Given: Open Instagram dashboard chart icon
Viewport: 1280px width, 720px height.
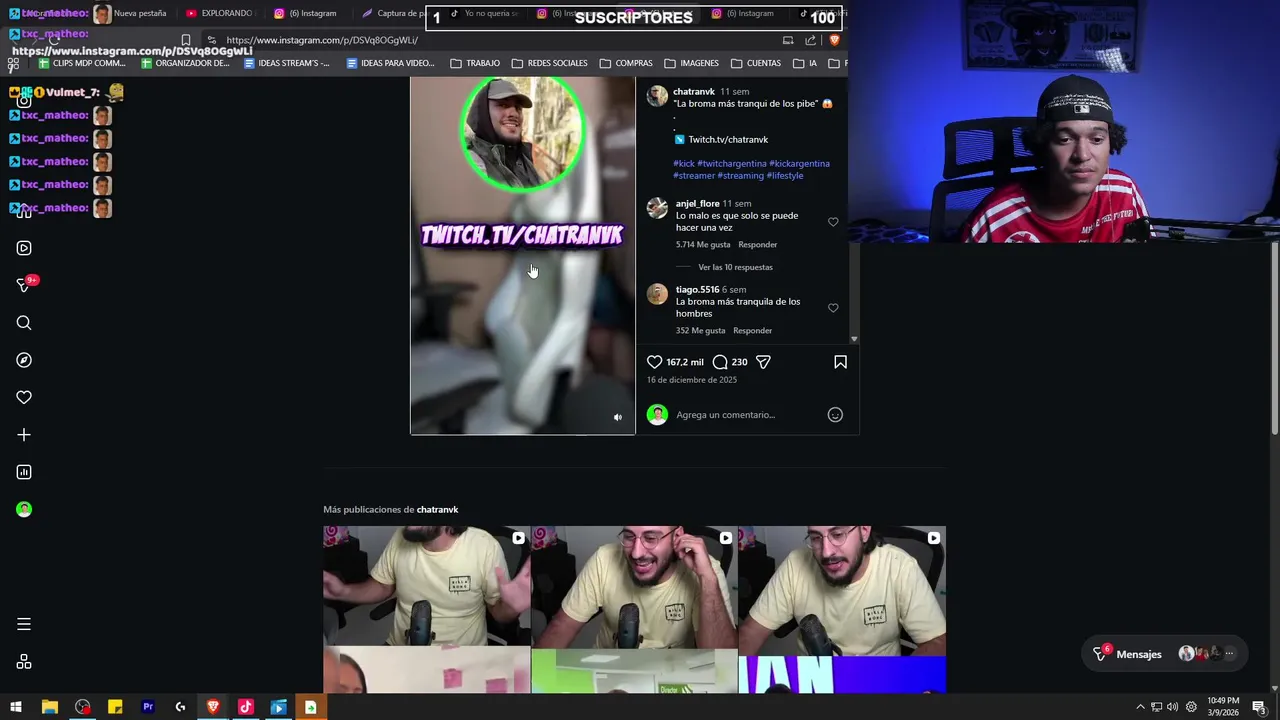Looking at the screenshot, I should pos(24,472).
